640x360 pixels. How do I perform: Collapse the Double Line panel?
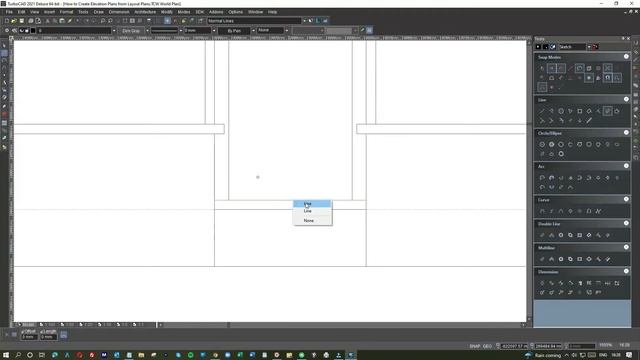coord(626,223)
